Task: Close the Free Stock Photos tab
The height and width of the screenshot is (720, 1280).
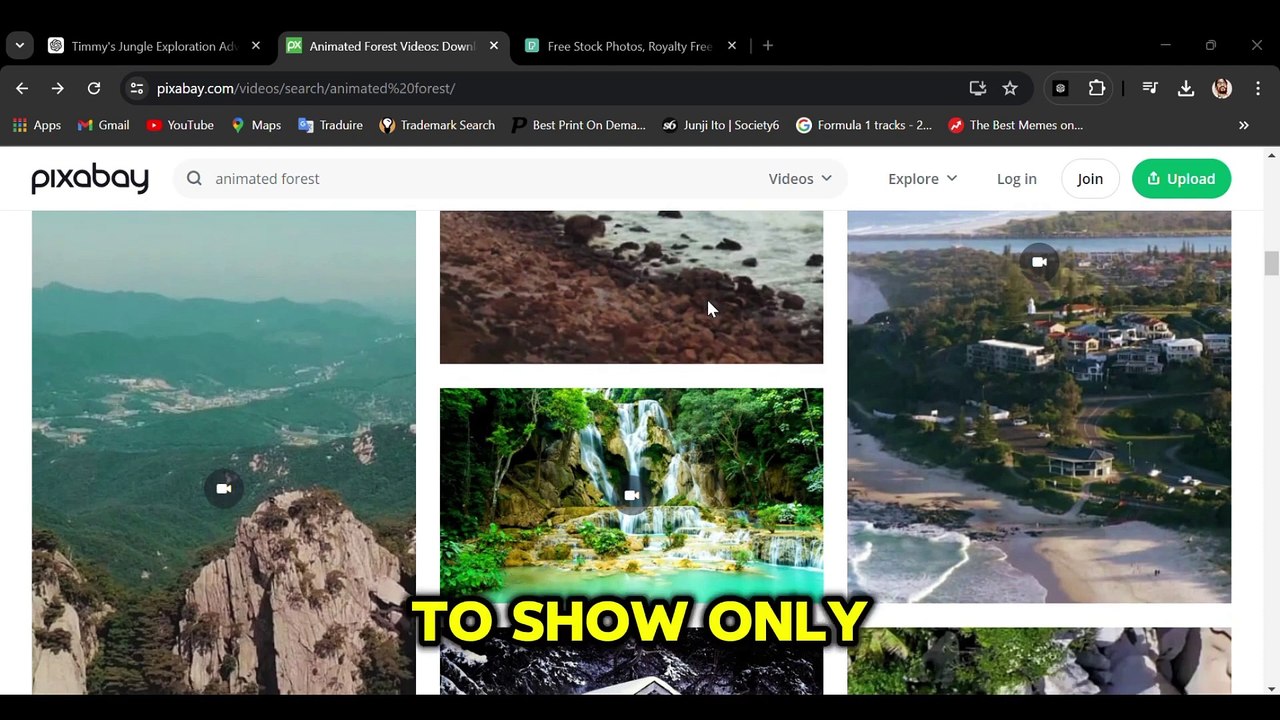Action: pyautogui.click(x=732, y=45)
